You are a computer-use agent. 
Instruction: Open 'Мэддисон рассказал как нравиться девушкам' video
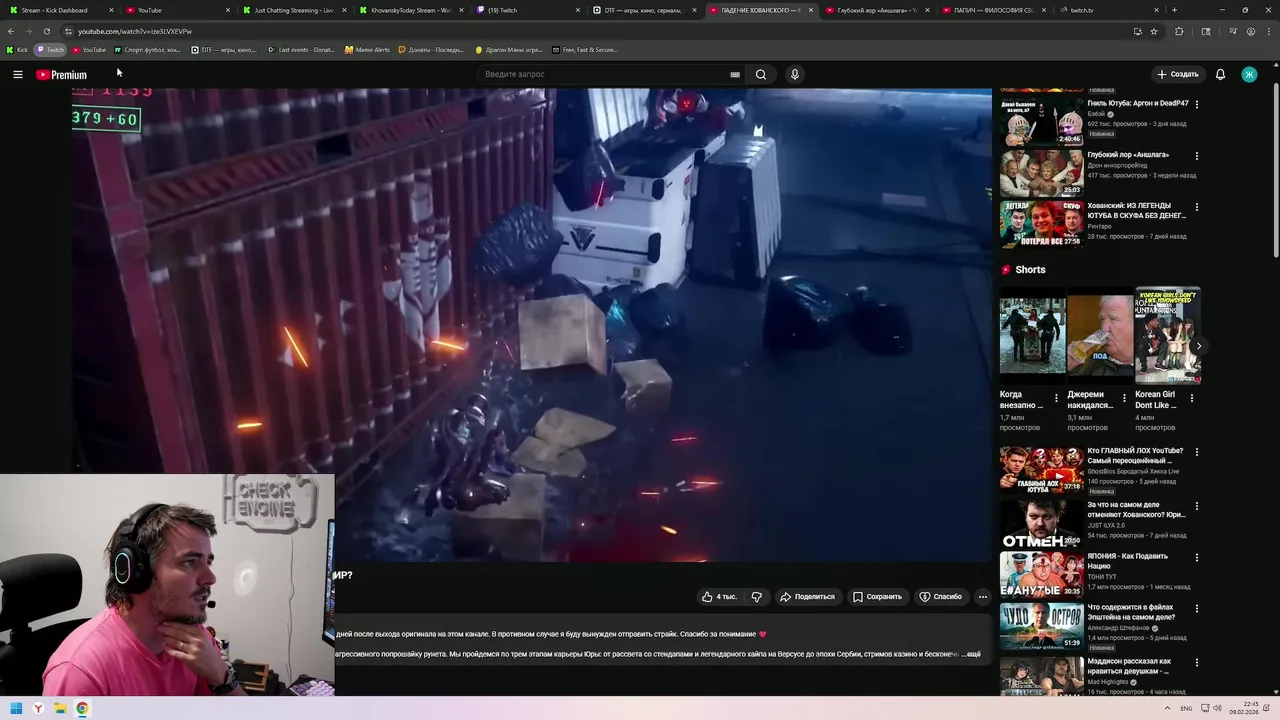click(x=1129, y=666)
